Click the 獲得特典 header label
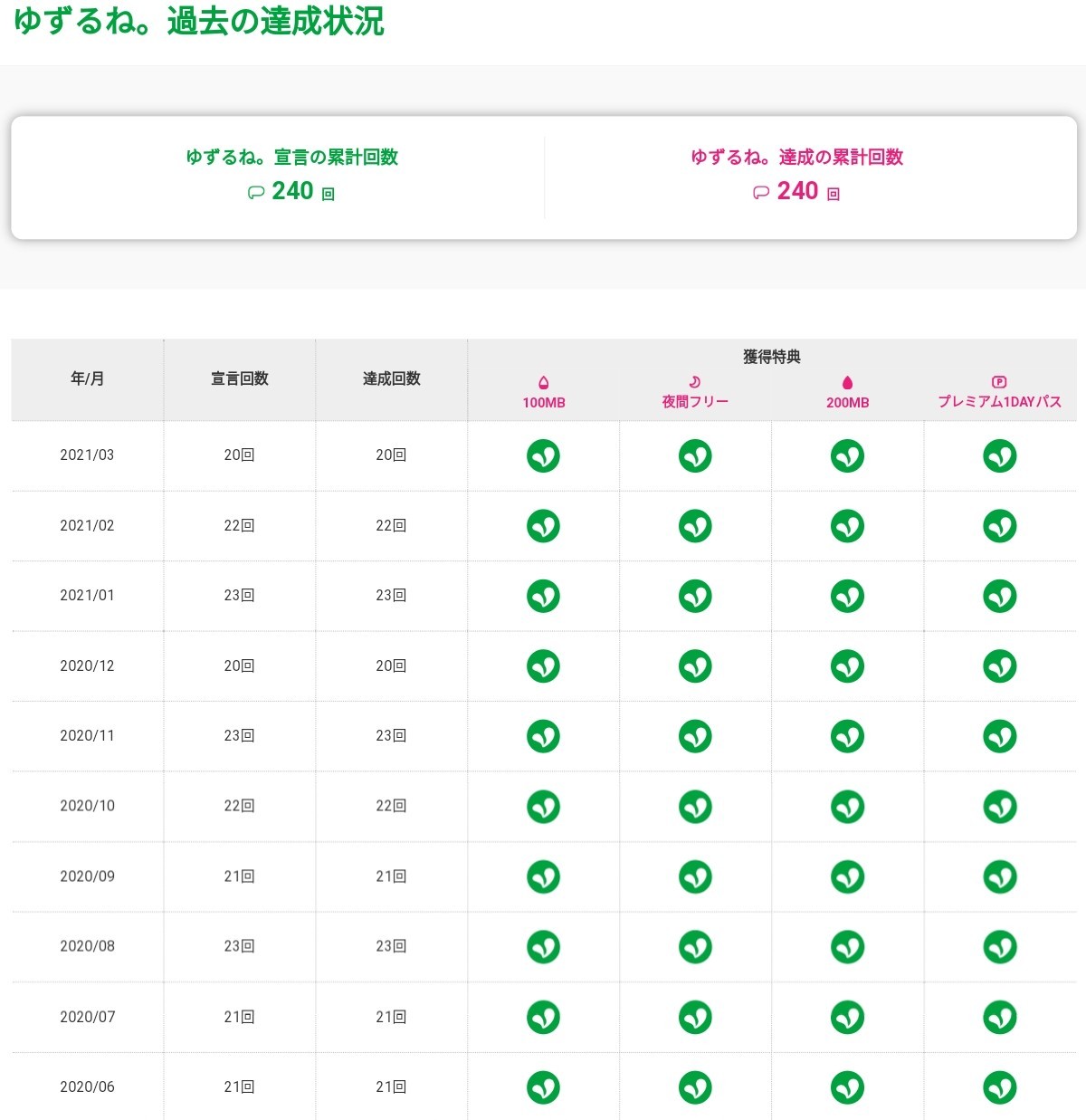The height and width of the screenshot is (1120, 1086). pos(772,357)
